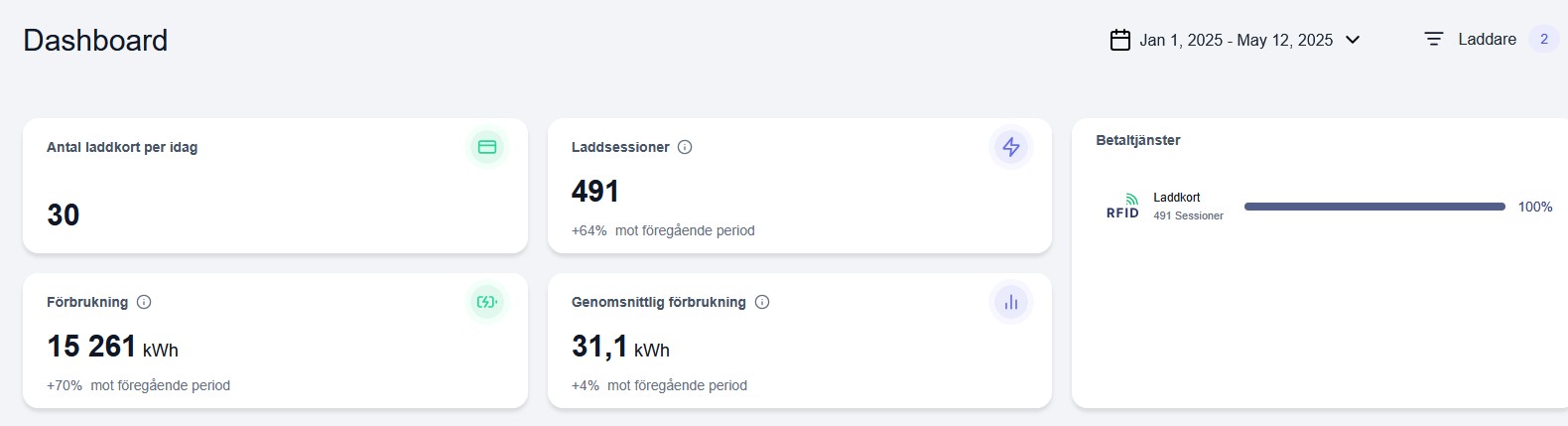Click the RFID Laddkort payment icon
Screen dimensions: 1568x426
click(x=1123, y=207)
